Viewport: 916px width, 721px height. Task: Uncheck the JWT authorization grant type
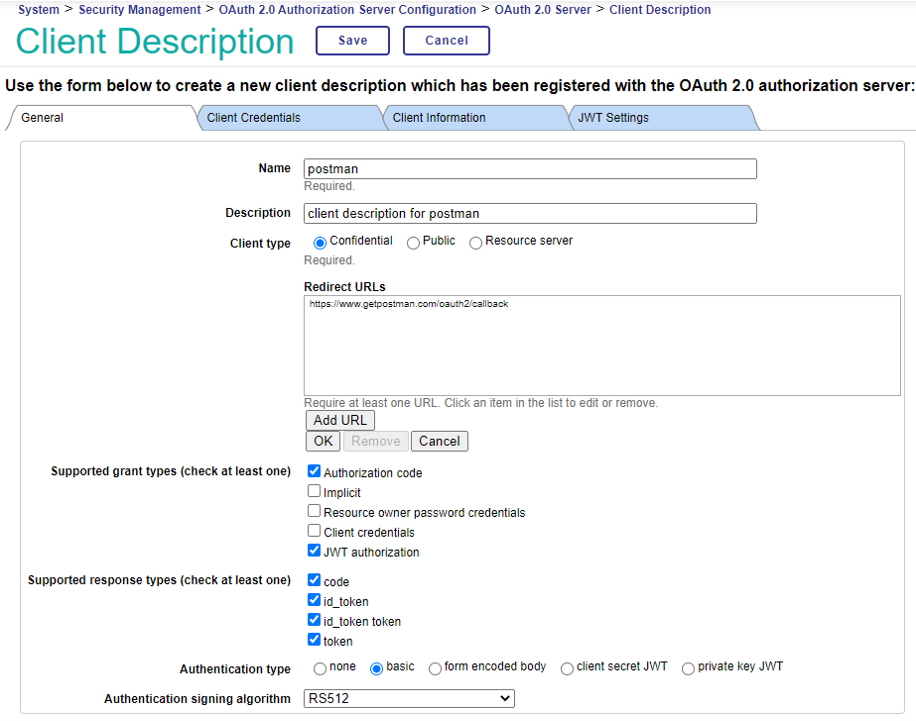[315, 551]
